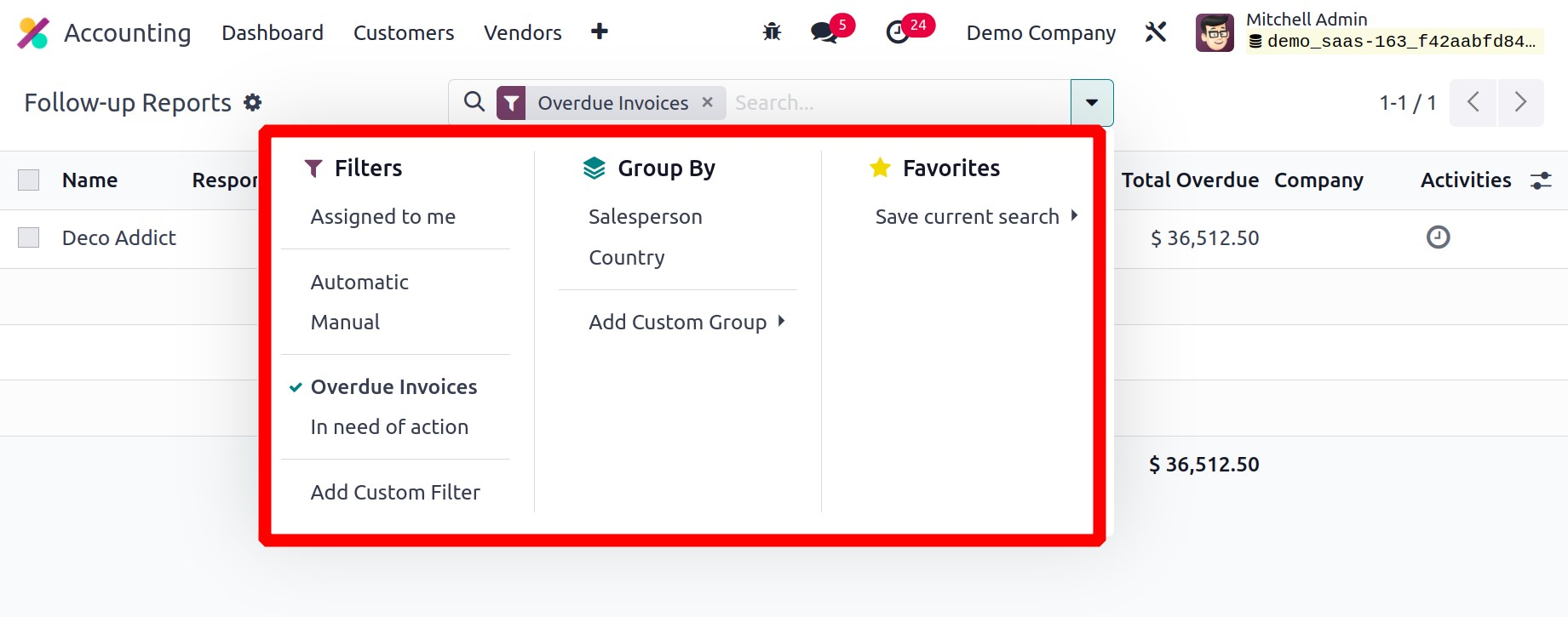Open the Vendors menu
The height and width of the screenshot is (617, 1568).
pyautogui.click(x=522, y=32)
